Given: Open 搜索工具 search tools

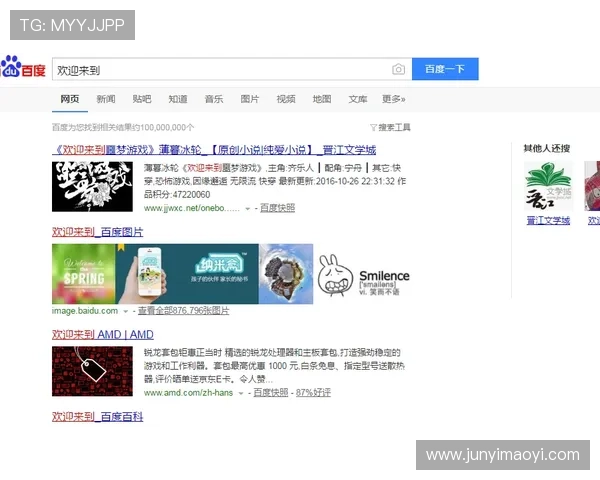Looking at the screenshot, I should (395, 127).
